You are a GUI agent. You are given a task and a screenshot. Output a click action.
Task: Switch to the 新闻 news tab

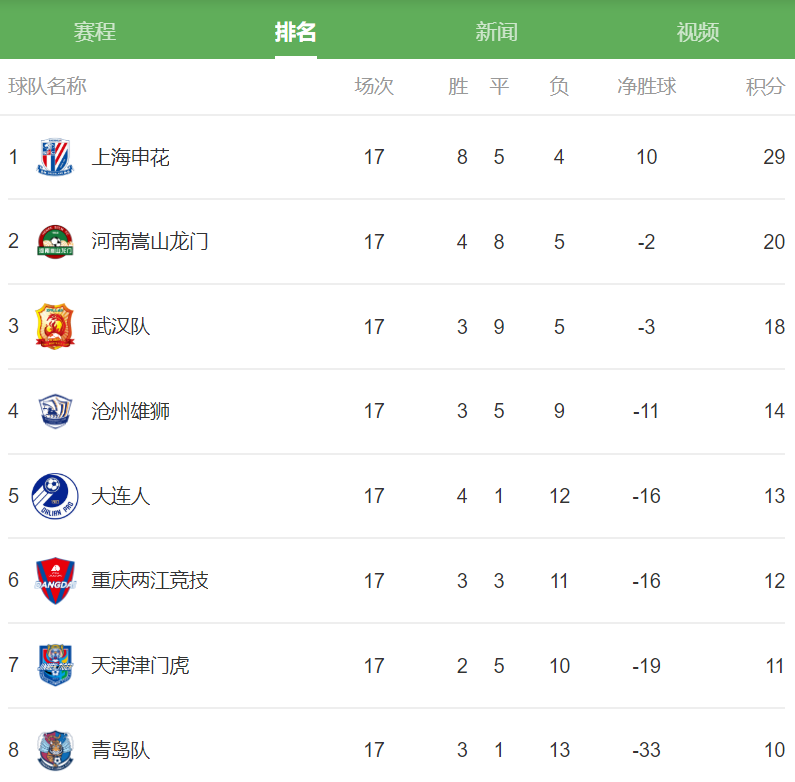click(x=496, y=32)
